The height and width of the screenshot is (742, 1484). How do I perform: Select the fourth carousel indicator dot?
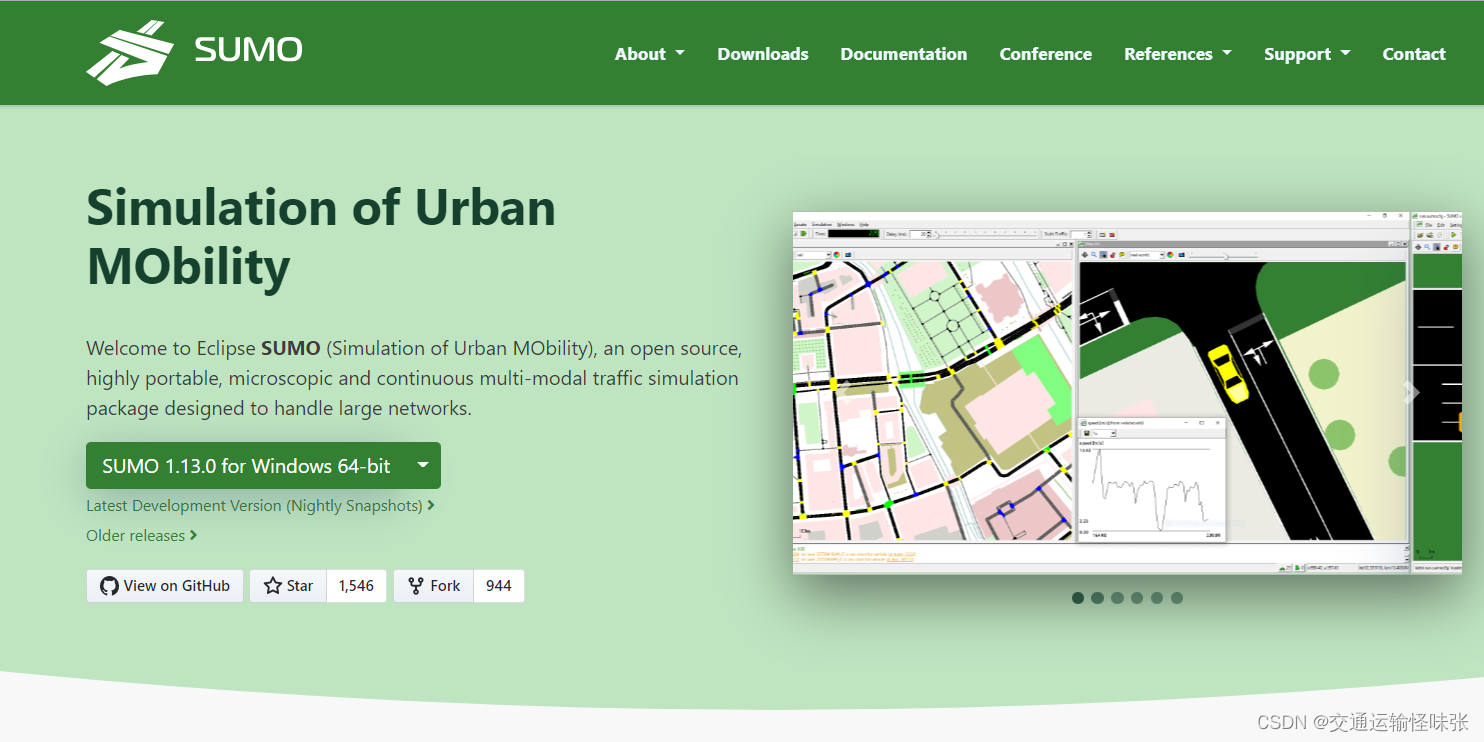(x=1137, y=598)
